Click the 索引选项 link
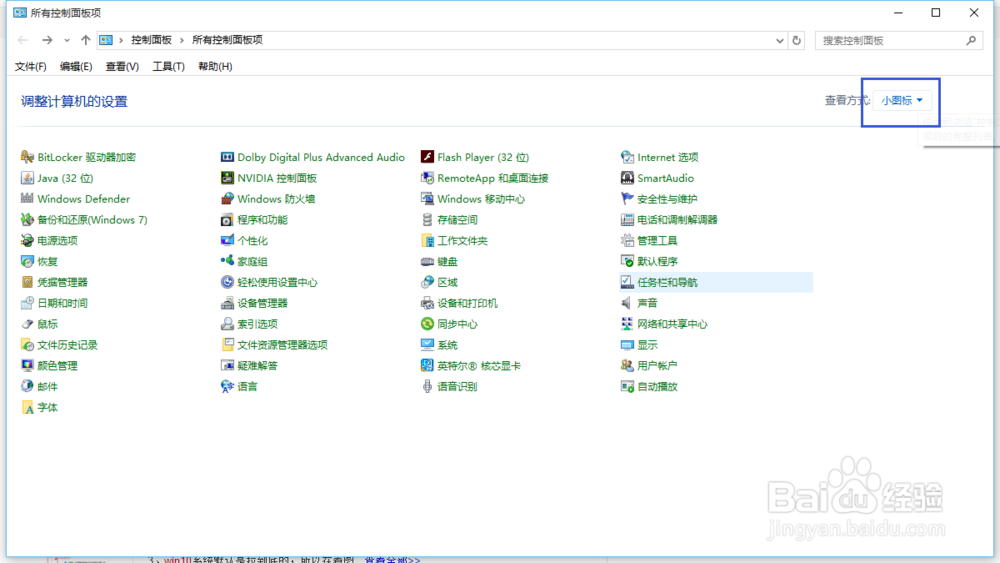1000x563 pixels. click(x=258, y=324)
